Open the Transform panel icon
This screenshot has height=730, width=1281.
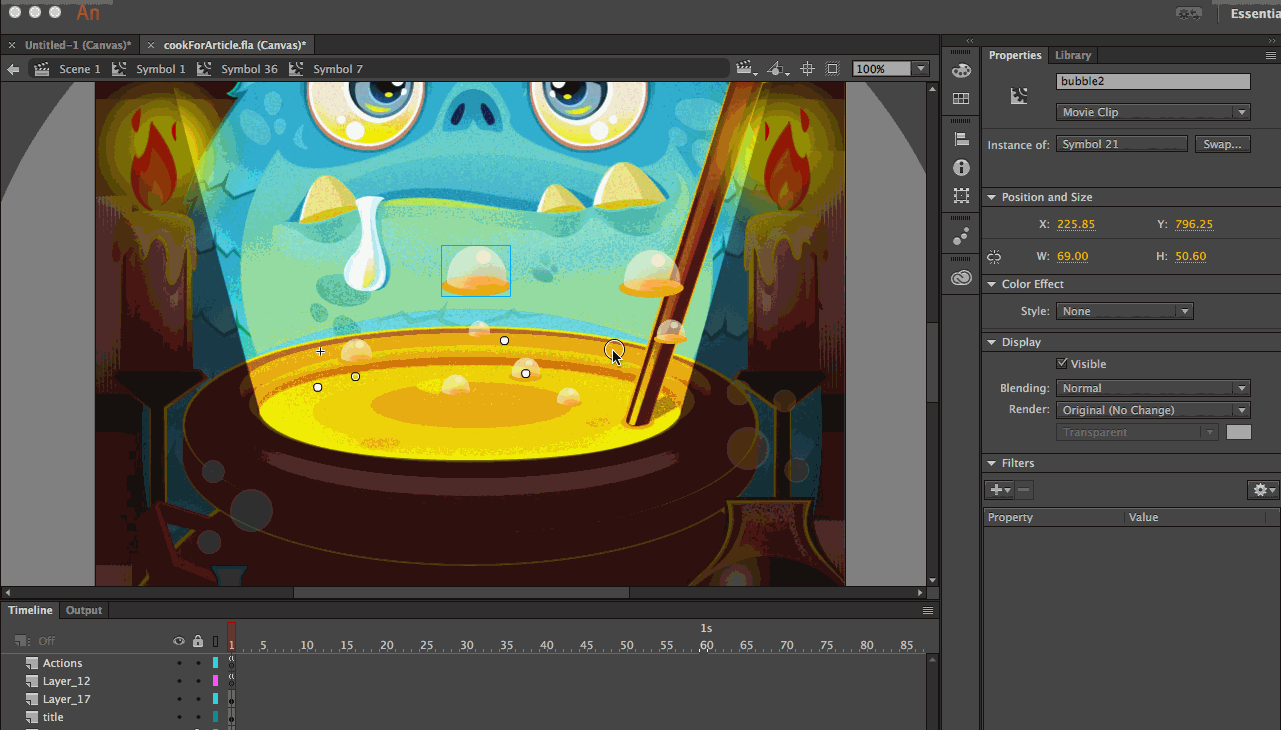(x=961, y=196)
